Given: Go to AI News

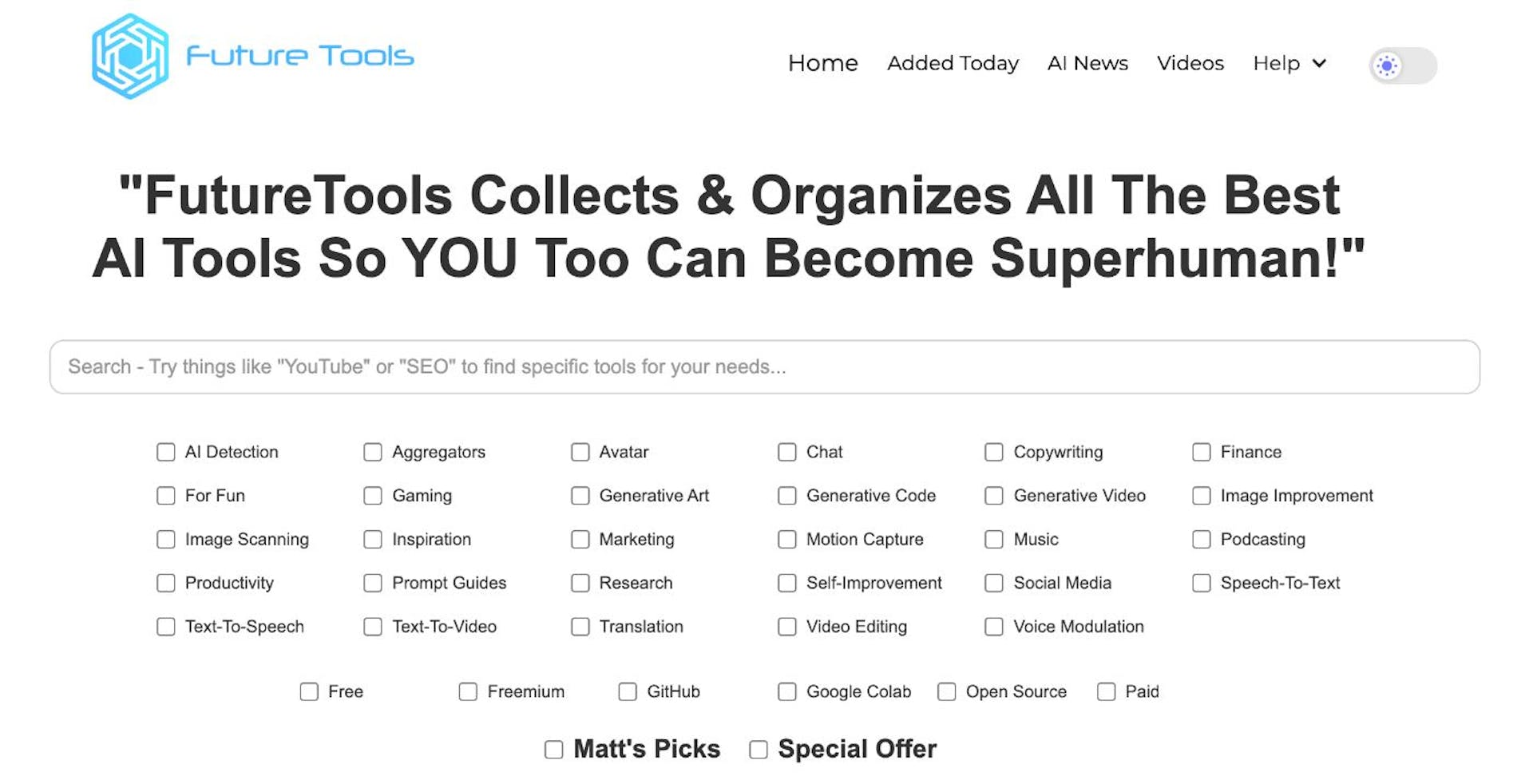Looking at the screenshot, I should [1087, 63].
